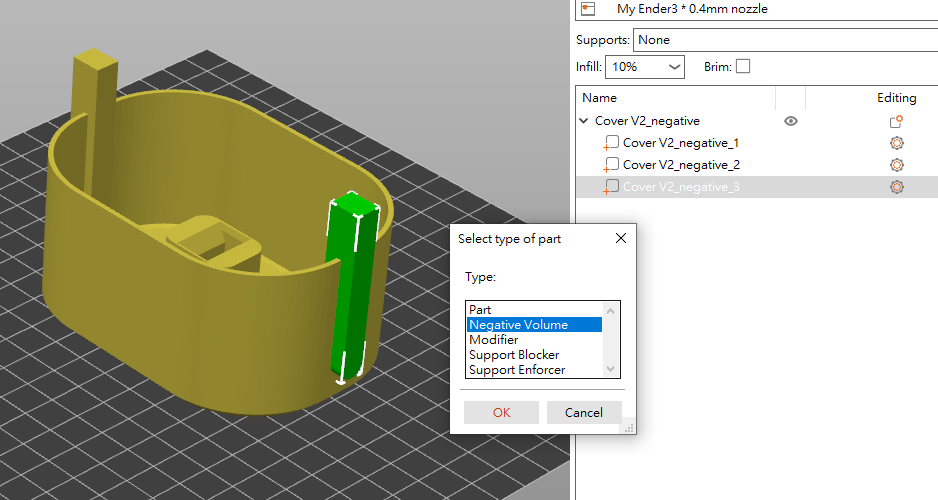Screen dimensions: 938x500
Task: Open settings gear for Cover V2_negative_3
Action: tap(896, 187)
